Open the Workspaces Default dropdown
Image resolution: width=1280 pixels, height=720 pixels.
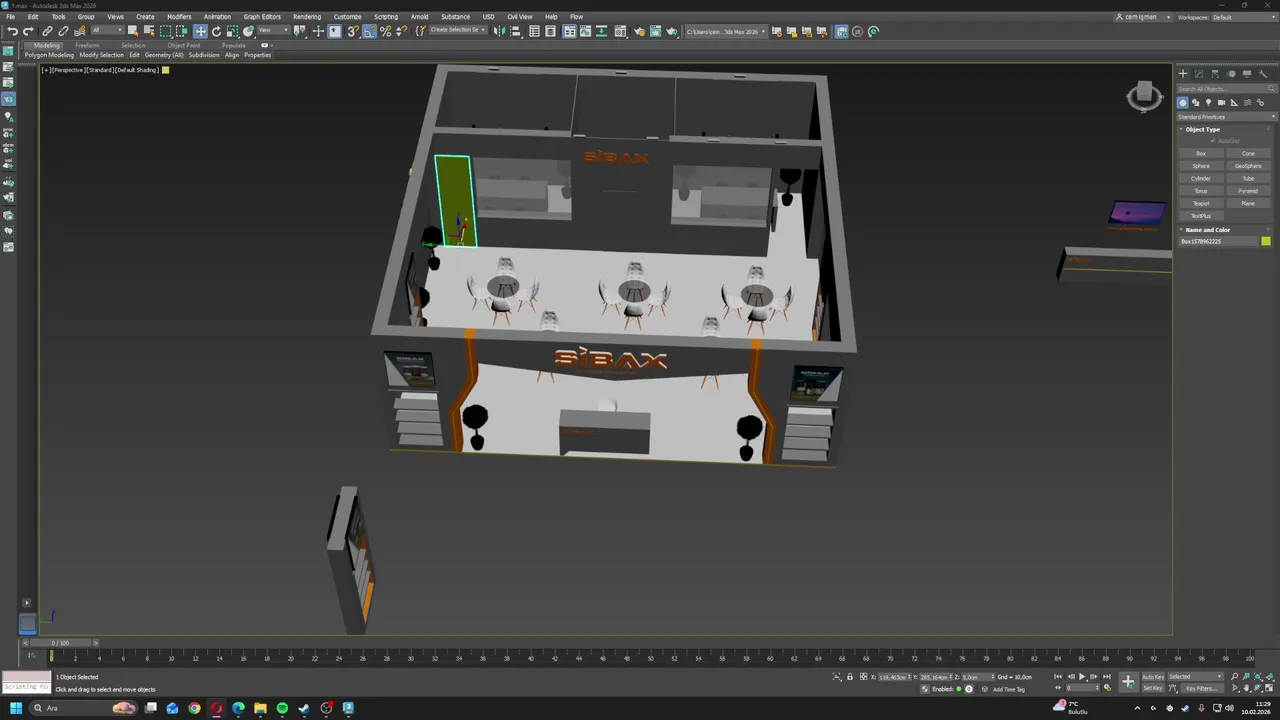tap(1243, 17)
